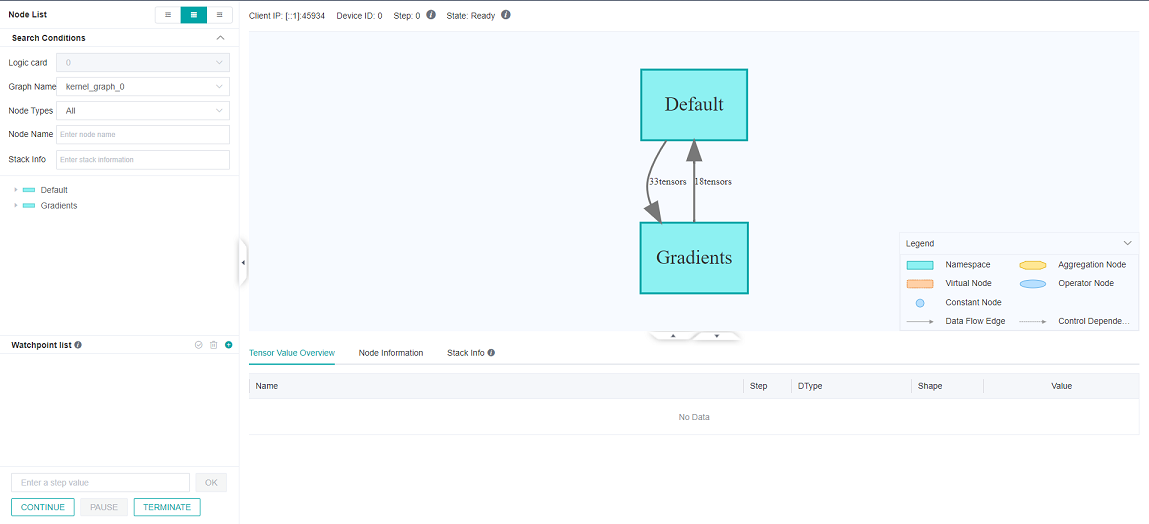Click the delete watchpoint trash icon
Image resolution: width=1149 pixels, height=524 pixels.
[x=213, y=345]
